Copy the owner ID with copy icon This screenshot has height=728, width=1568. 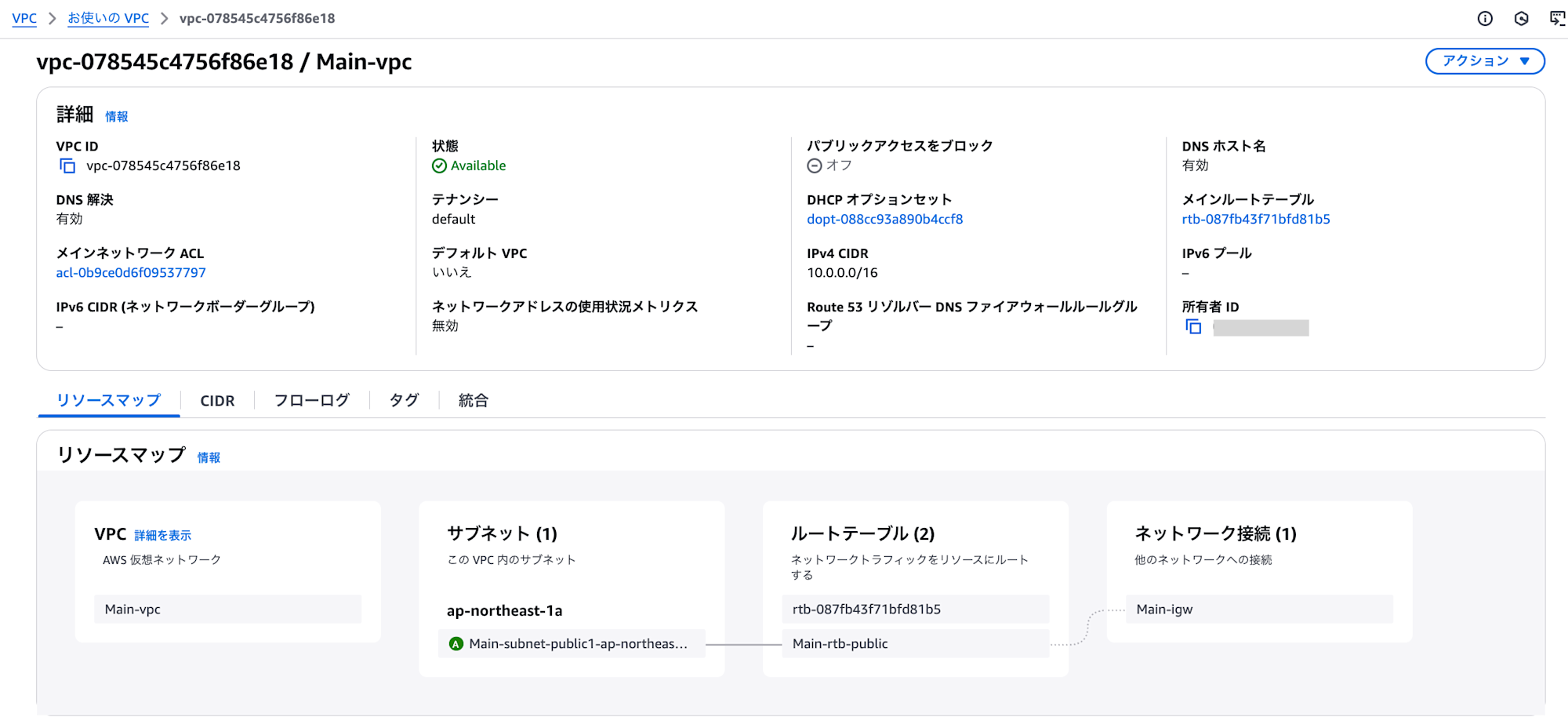[1193, 326]
